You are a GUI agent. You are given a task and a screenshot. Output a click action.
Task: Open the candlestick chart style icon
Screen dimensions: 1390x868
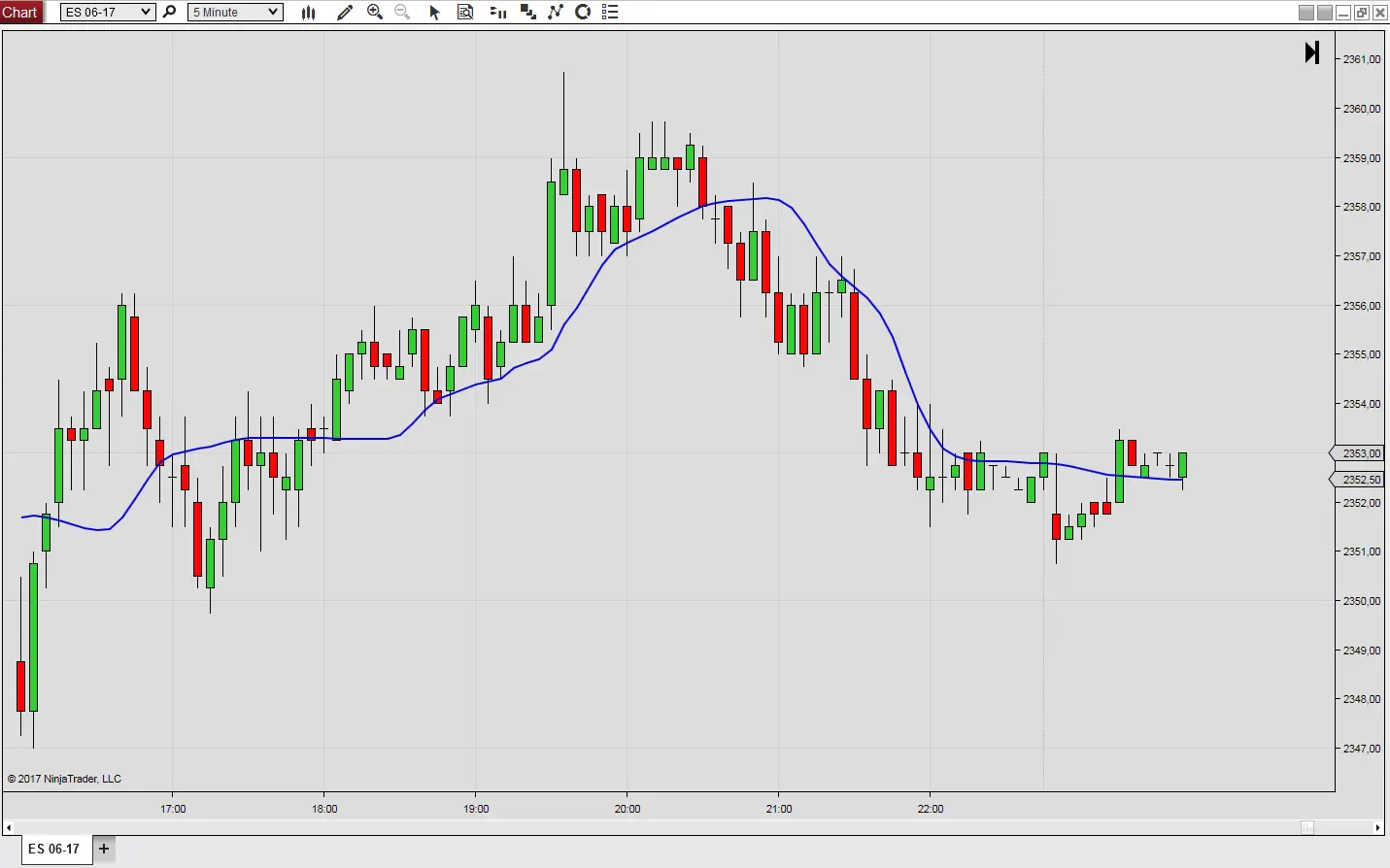click(x=309, y=12)
